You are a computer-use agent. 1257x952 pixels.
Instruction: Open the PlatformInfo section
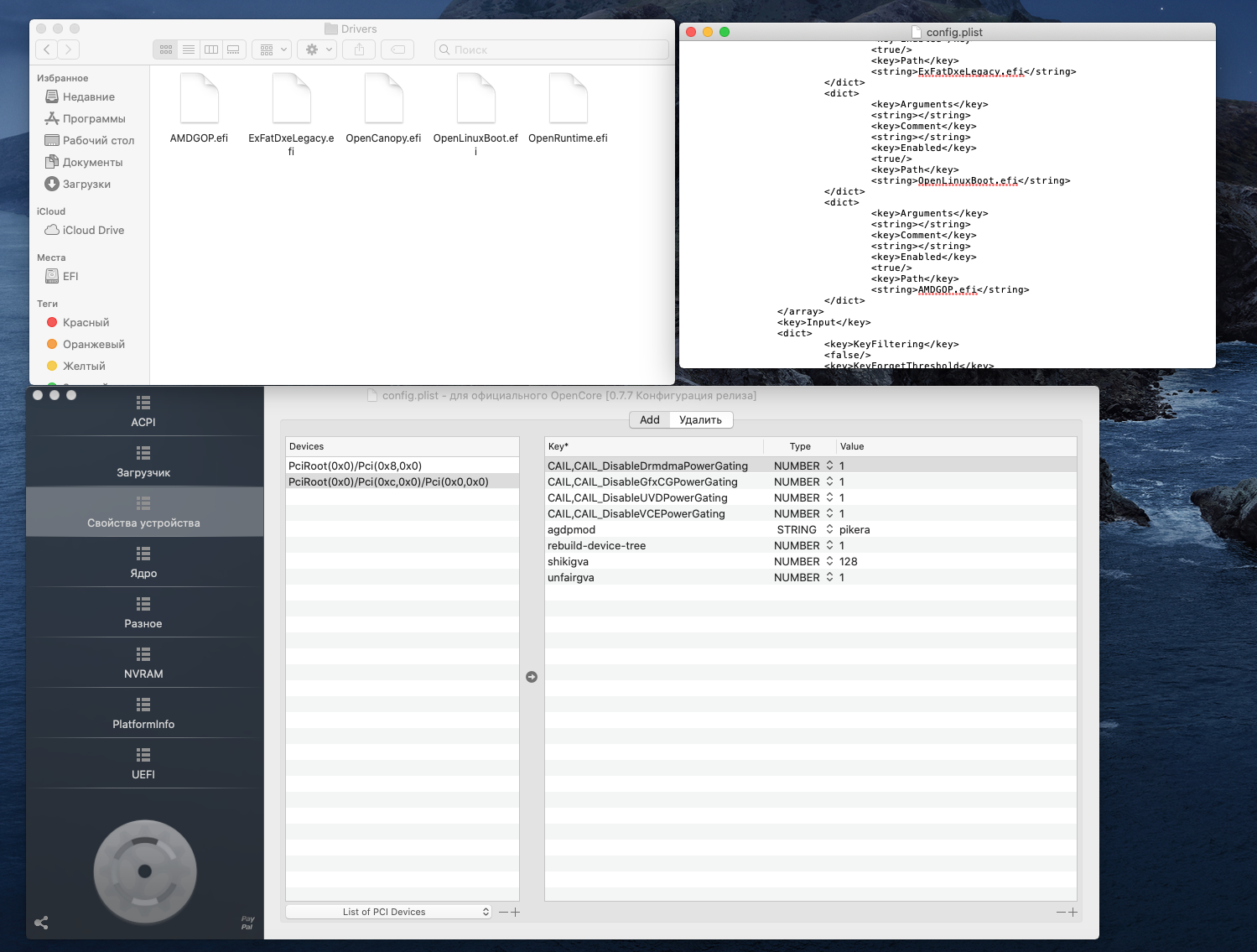coord(143,713)
